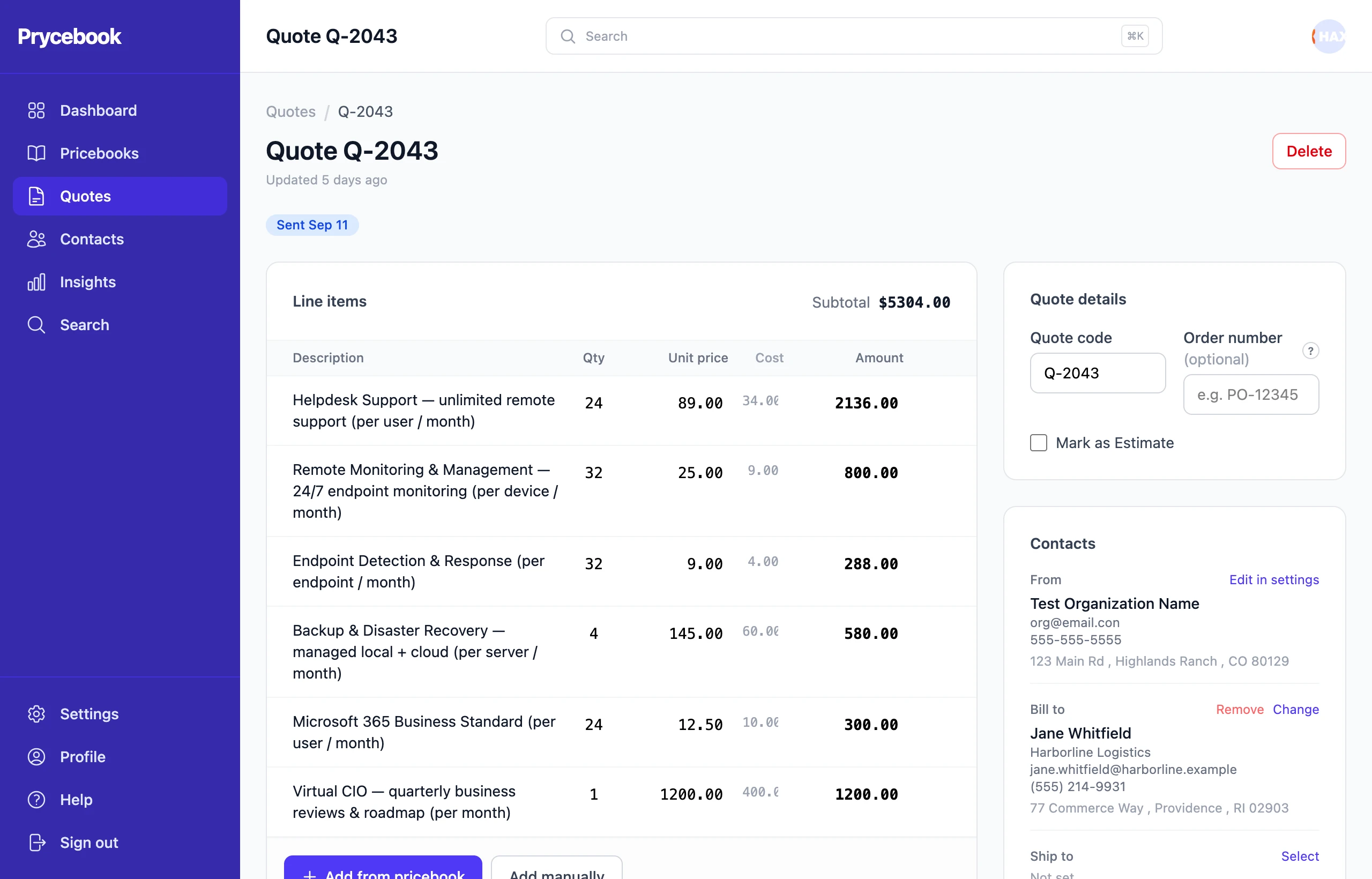Click the Sign out arrow icon
This screenshot has height=879, width=1372.
pyautogui.click(x=36, y=842)
